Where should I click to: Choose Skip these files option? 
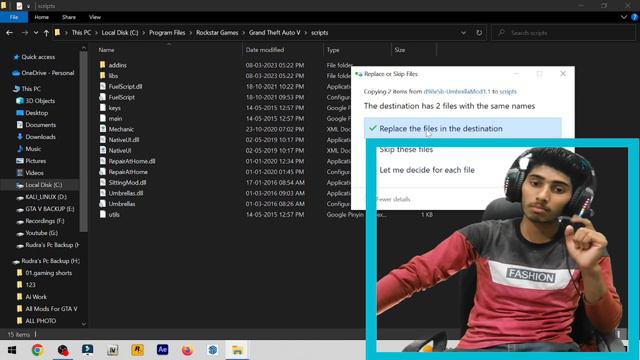[x=406, y=149]
